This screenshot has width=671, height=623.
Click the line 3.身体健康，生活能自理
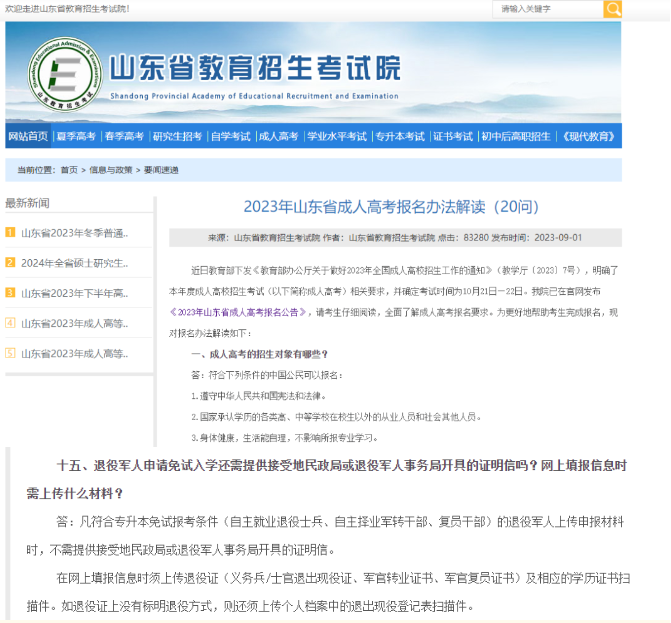pyautogui.click(x=285, y=438)
